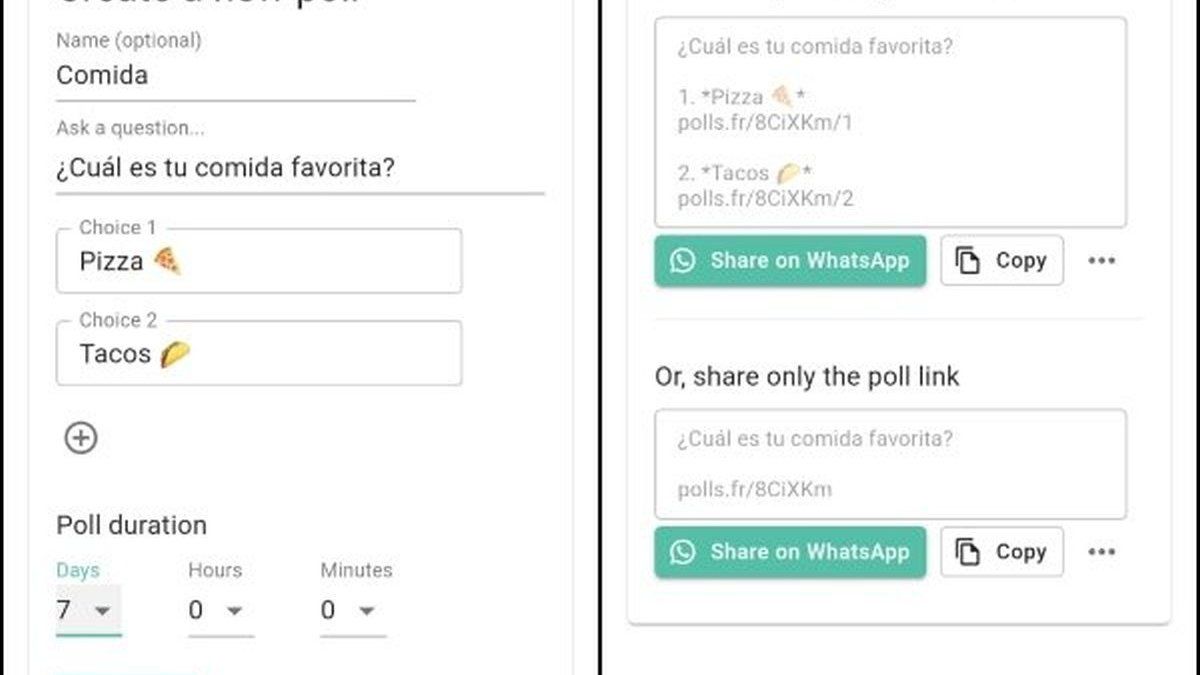Image resolution: width=1200 pixels, height=675 pixels.
Task: Copy the full poll message text
Action: coord(1002,261)
